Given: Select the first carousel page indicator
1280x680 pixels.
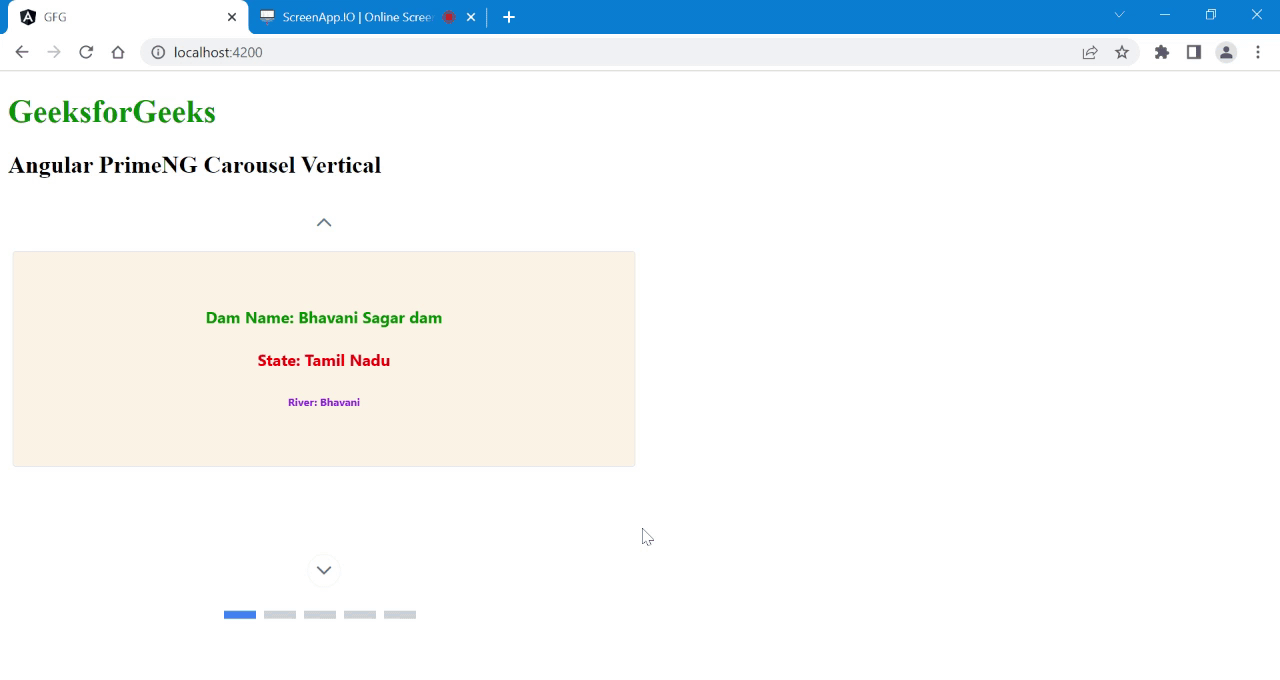Looking at the screenshot, I should click(x=239, y=614).
